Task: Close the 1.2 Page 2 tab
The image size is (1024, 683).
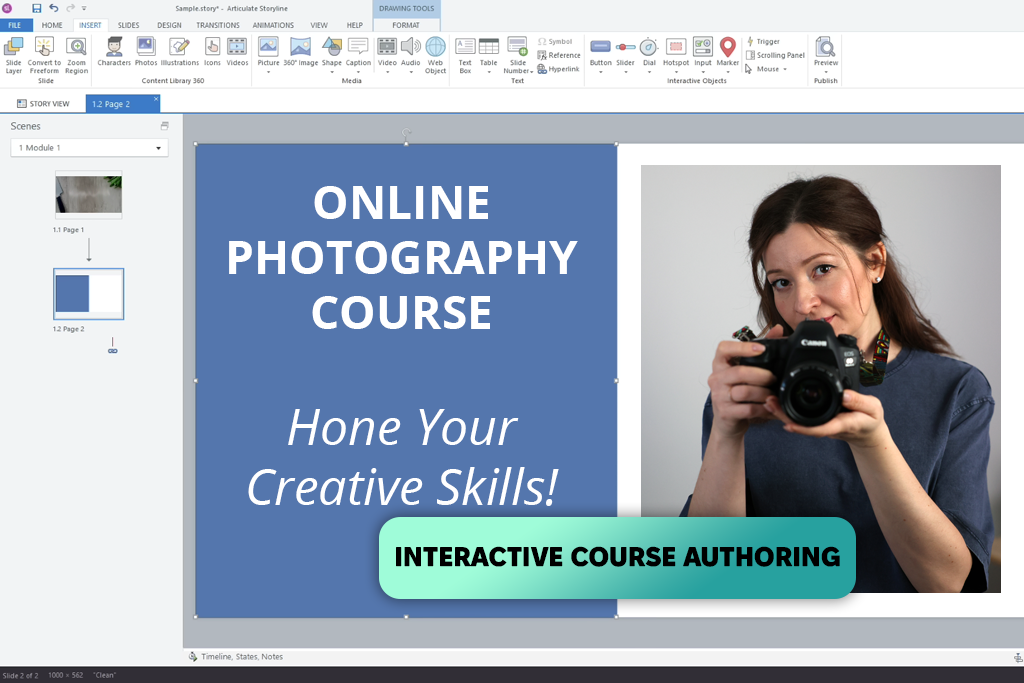Action: pos(155,99)
